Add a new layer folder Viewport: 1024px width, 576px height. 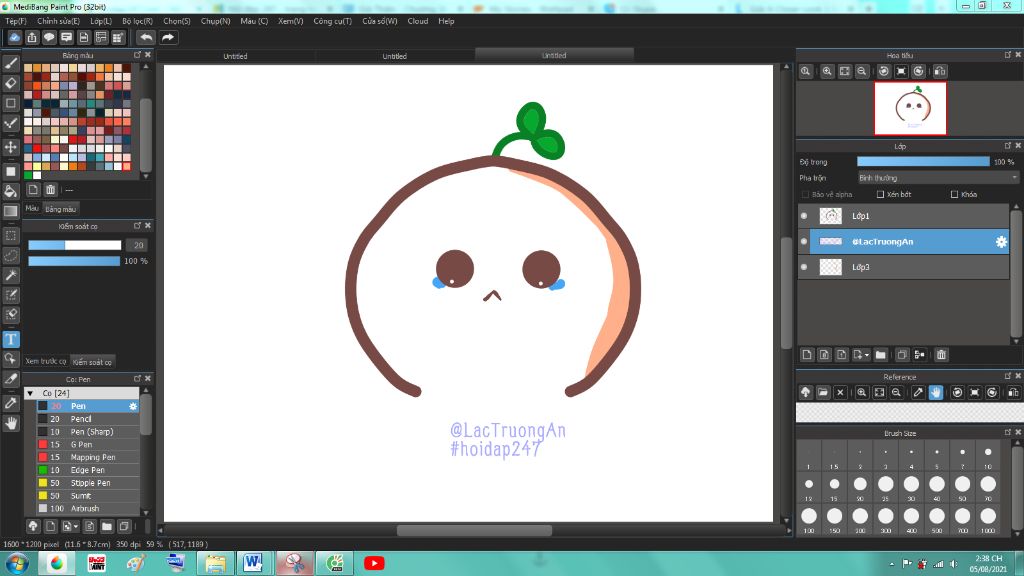880,355
